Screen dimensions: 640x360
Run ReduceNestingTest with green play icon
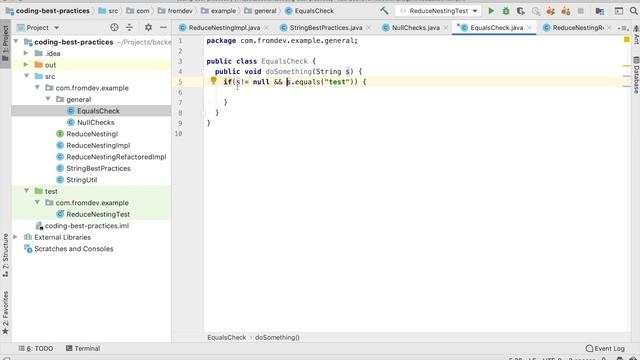pos(491,11)
